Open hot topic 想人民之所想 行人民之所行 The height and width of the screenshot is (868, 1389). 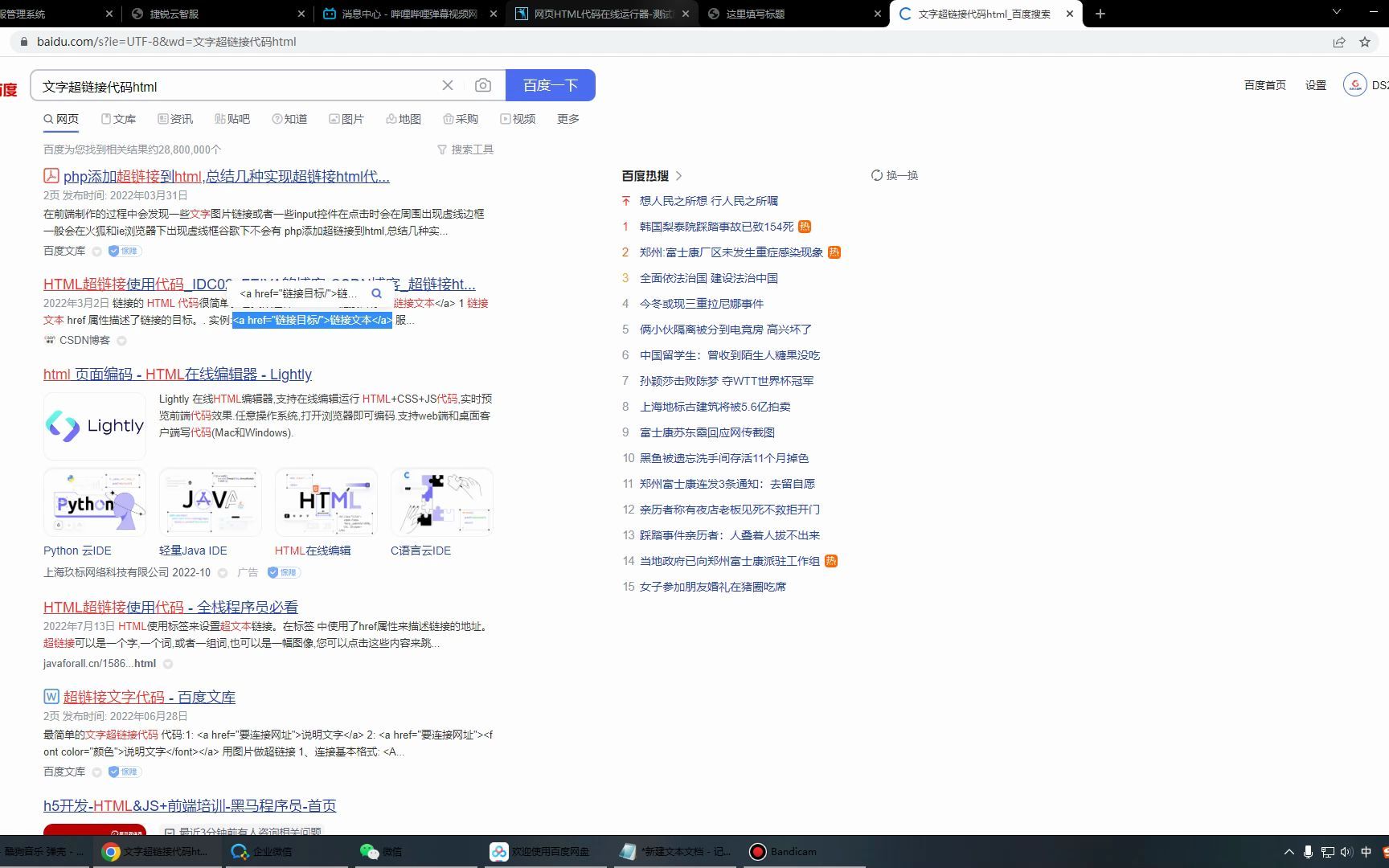708,201
